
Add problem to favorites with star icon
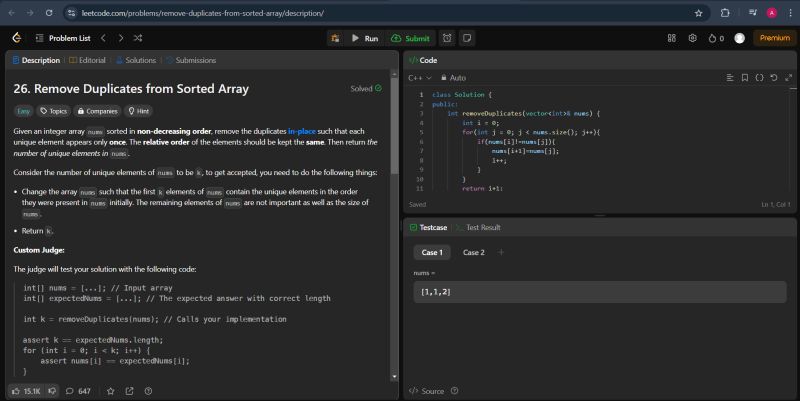tap(110, 390)
